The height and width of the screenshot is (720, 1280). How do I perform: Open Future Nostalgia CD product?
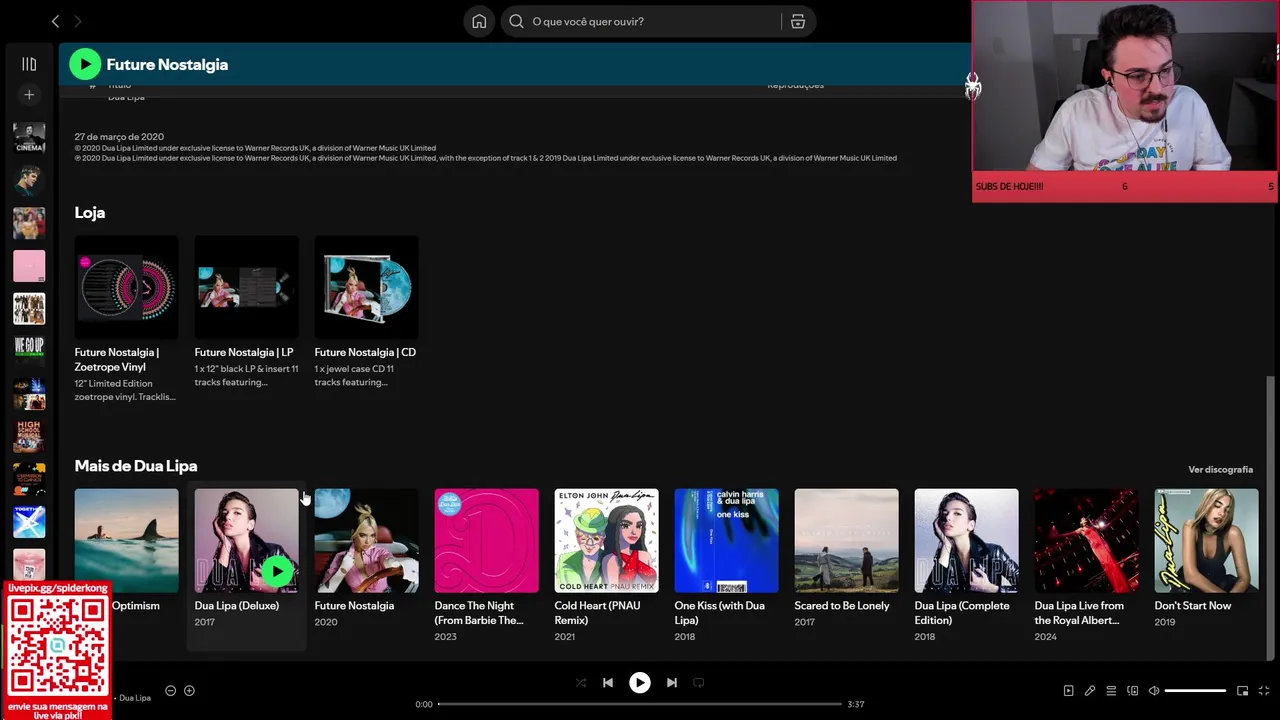click(x=366, y=313)
